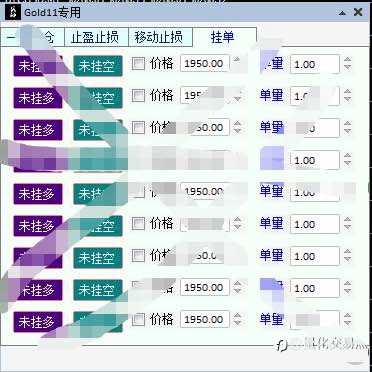The height and width of the screenshot is (372, 372).
Task: Tick the checkbox in the first order row
Action: pyautogui.click(x=138, y=63)
